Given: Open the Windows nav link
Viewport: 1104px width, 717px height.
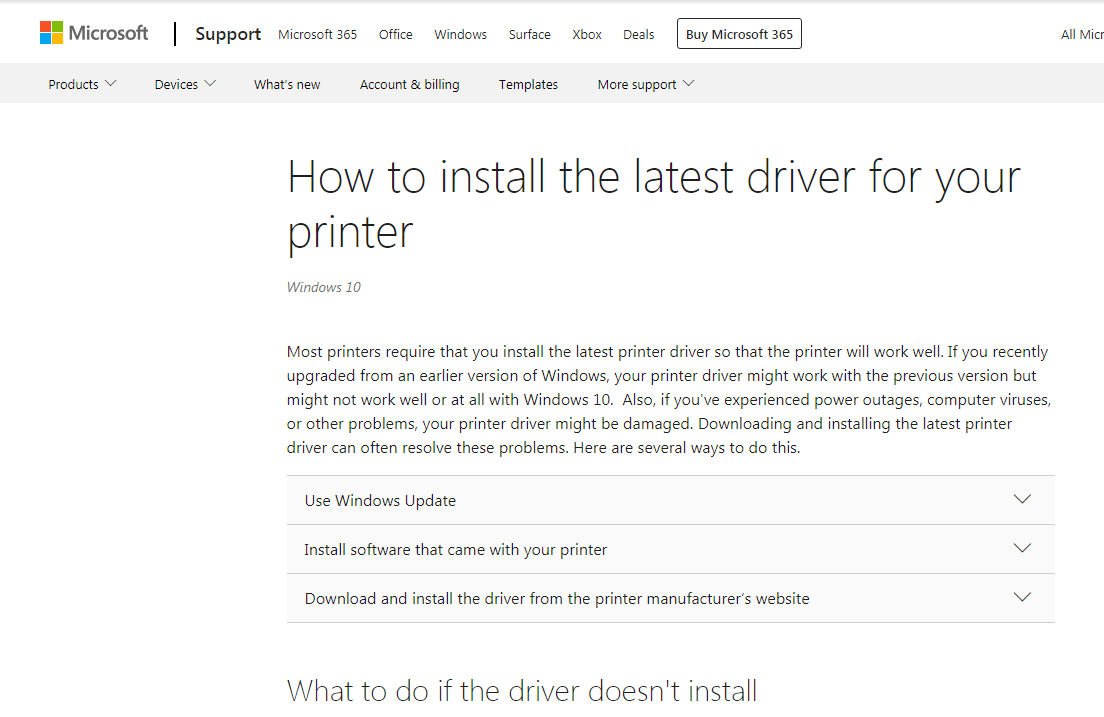Looking at the screenshot, I should pos(460,34).
